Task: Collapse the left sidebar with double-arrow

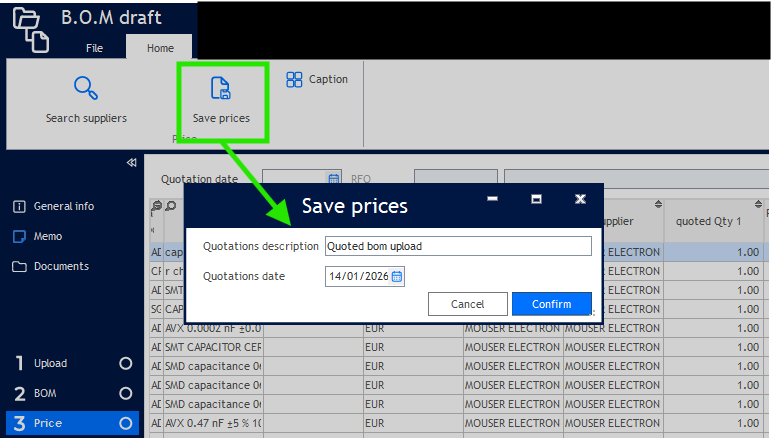Action: click(x=131, y=163)
